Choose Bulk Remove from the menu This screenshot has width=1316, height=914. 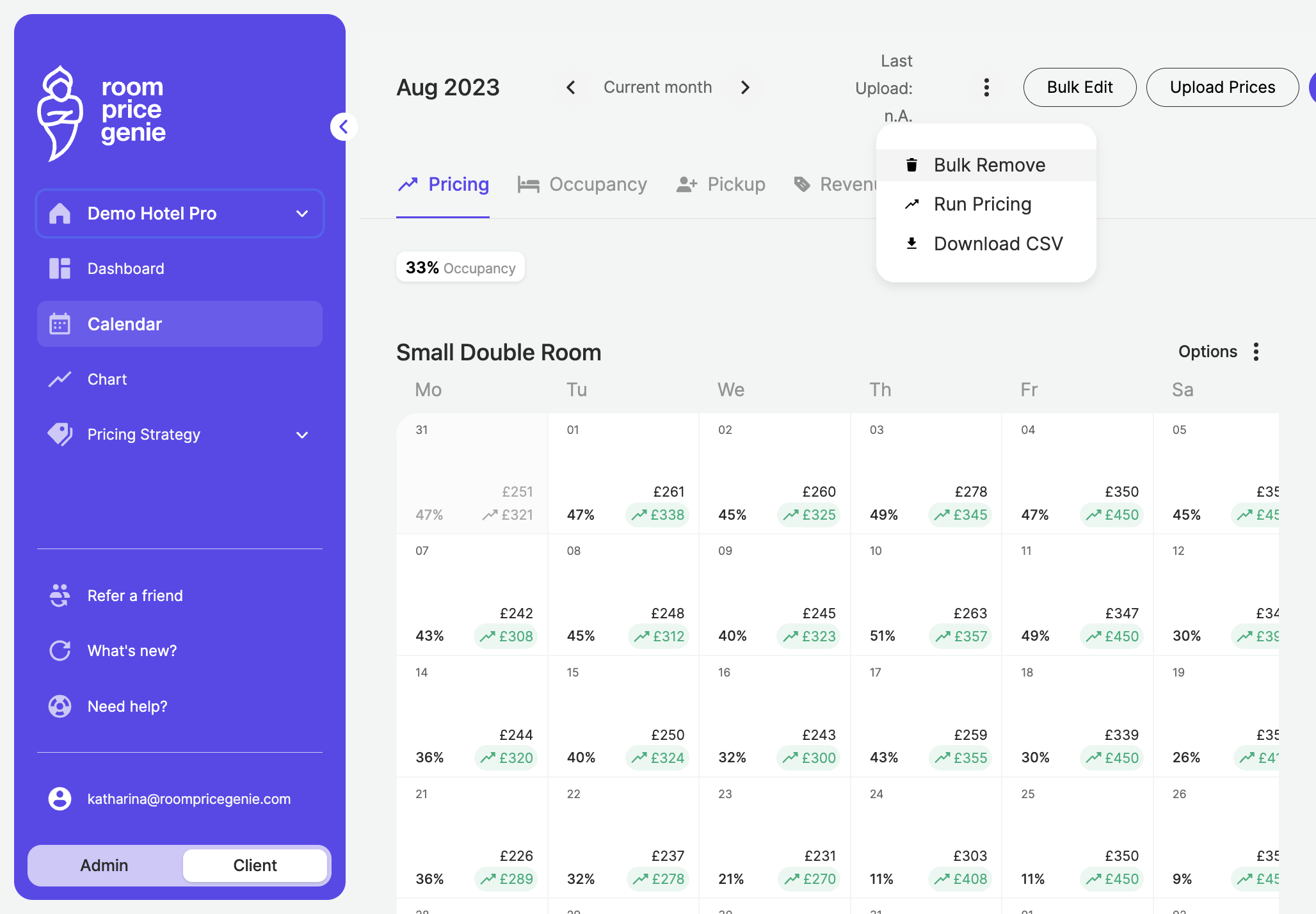986,164
